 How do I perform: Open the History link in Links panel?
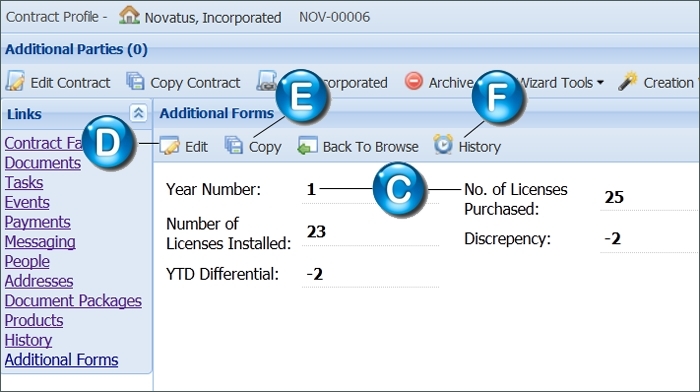point(29,340)
